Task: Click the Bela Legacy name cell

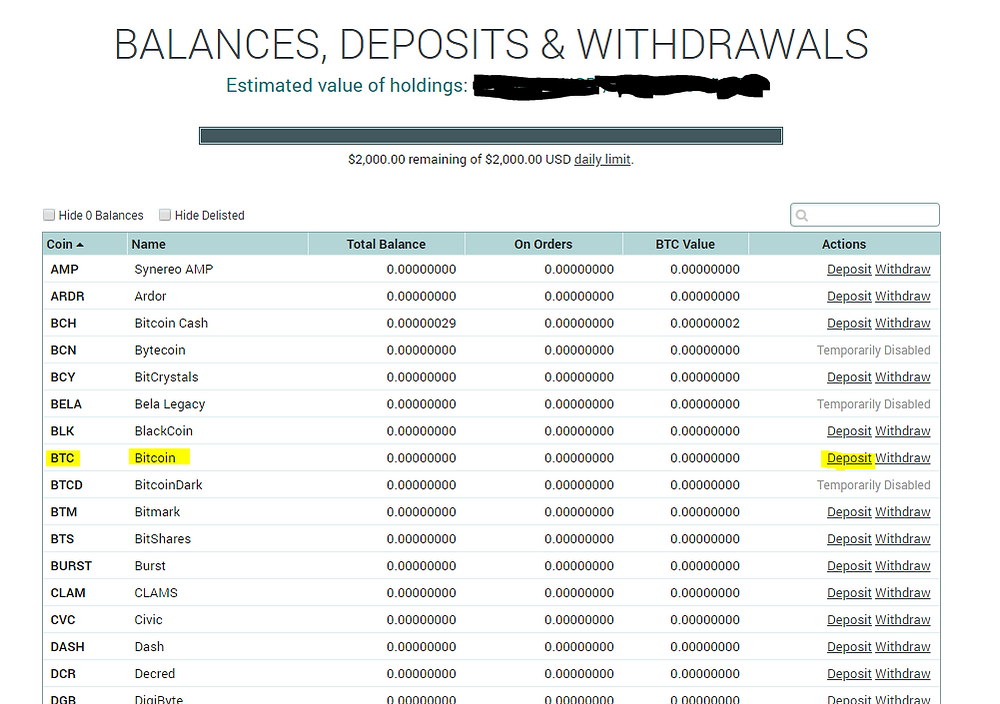Action: [170, 404]
